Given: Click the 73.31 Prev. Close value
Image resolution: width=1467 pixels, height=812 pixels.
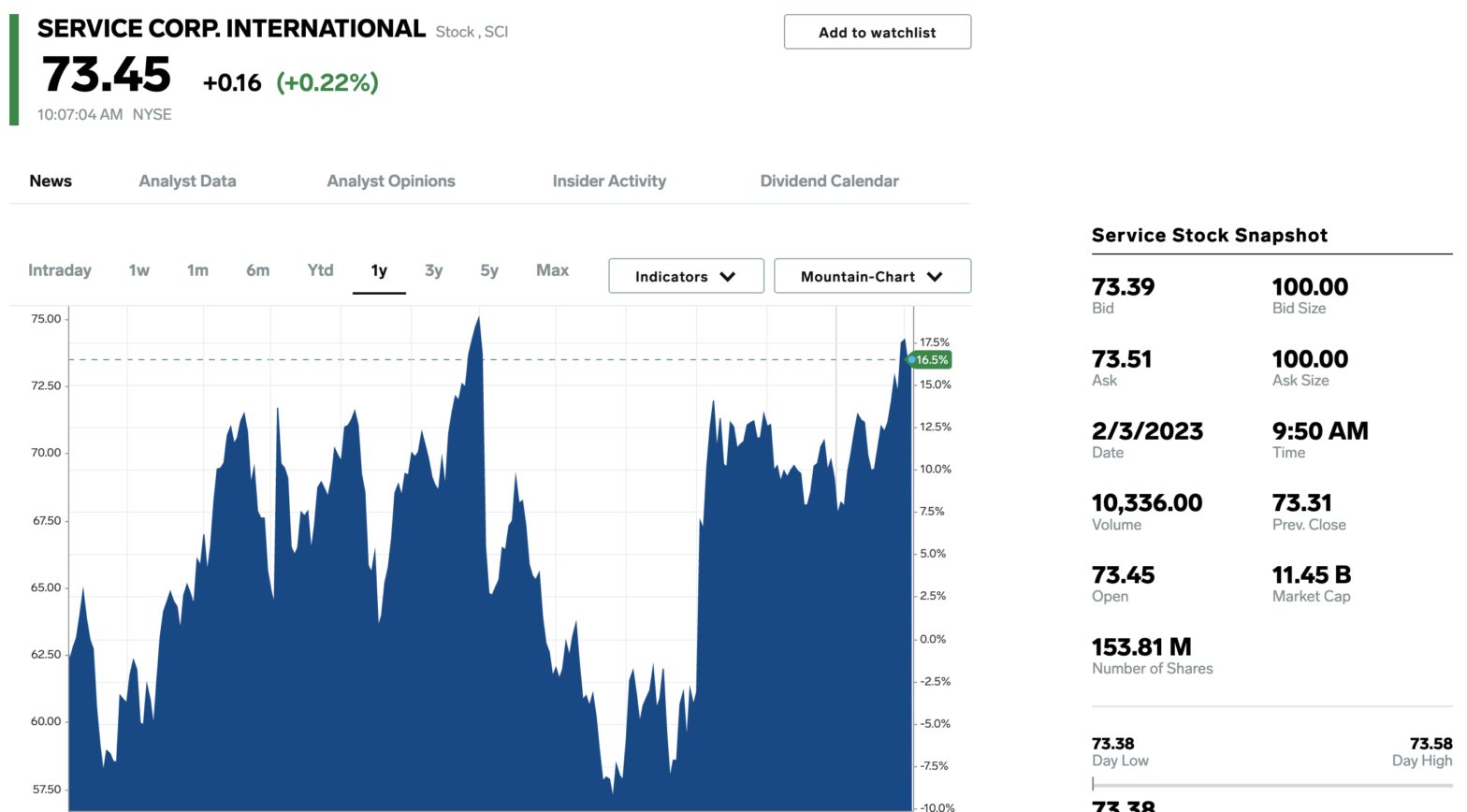Looking at the screenshot, I should tap(1301, 502).
